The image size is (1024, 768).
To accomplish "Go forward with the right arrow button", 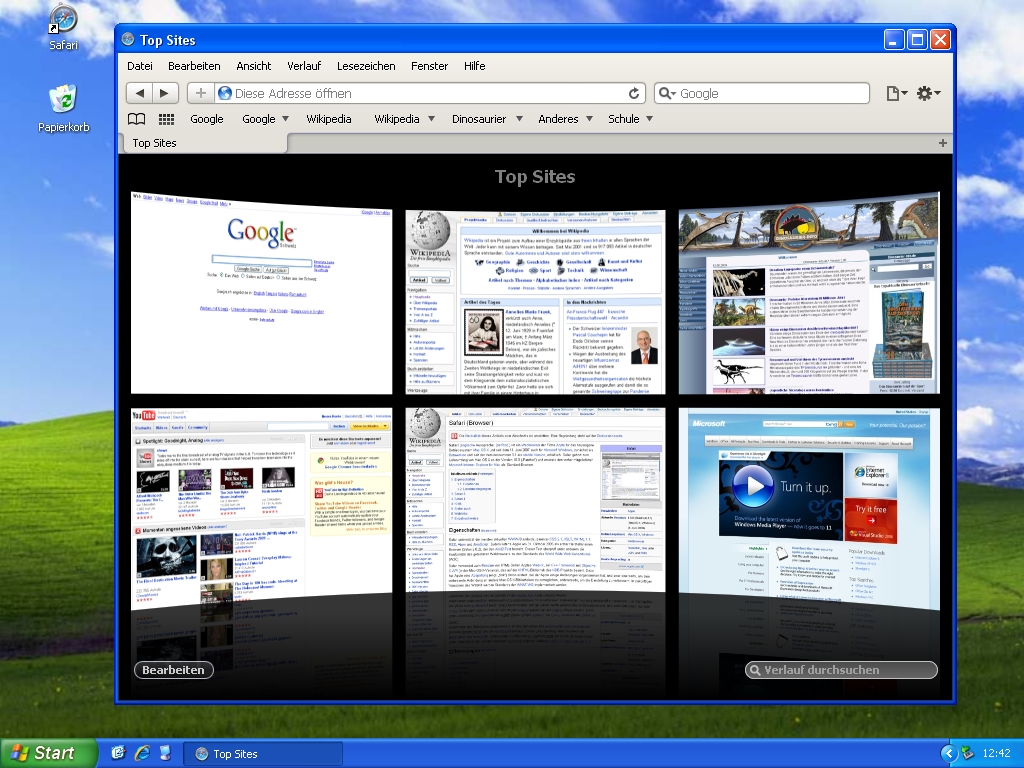I will (x=165, y=93).
